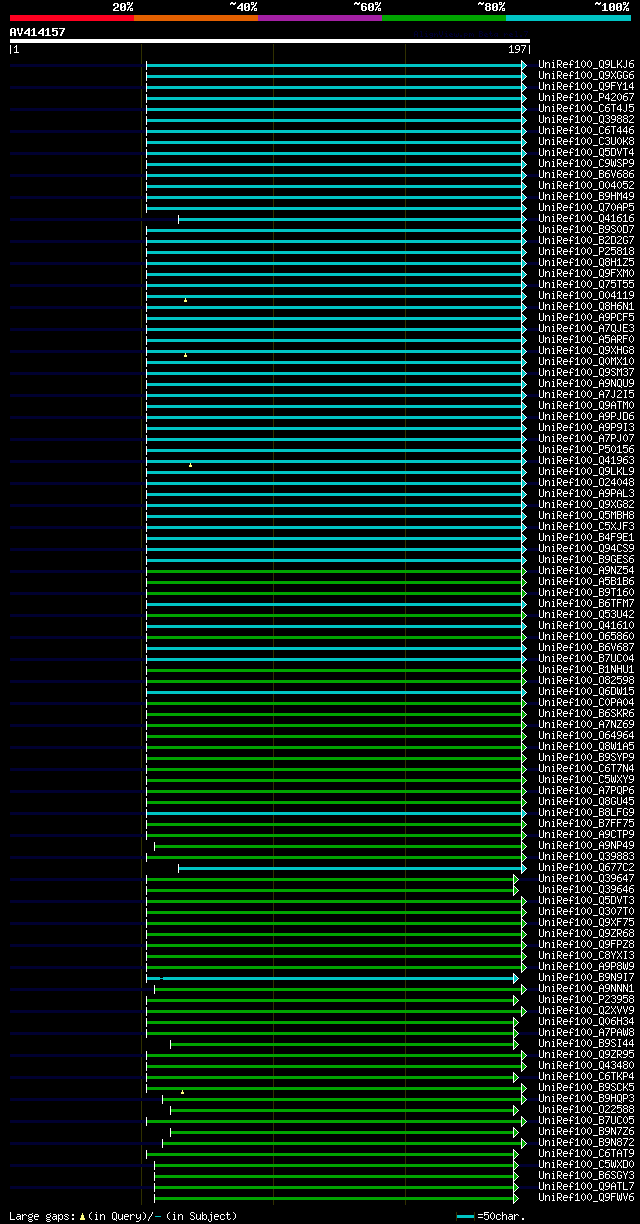Open hit UniRef100_C3U0K8
Viewport: 640px width, 1224px height.
point(586,141)
